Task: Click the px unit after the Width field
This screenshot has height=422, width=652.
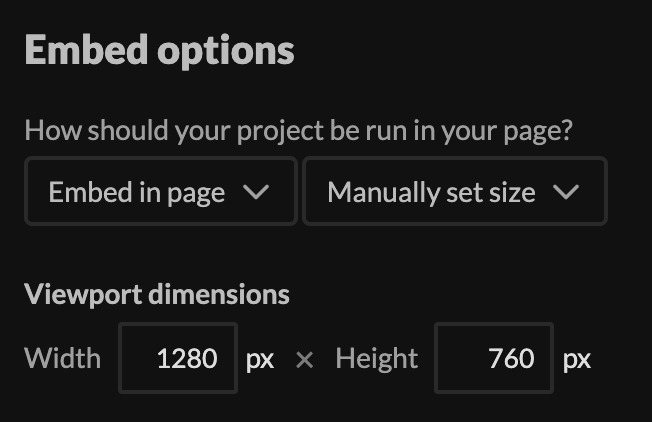Action: coord(260,359)
